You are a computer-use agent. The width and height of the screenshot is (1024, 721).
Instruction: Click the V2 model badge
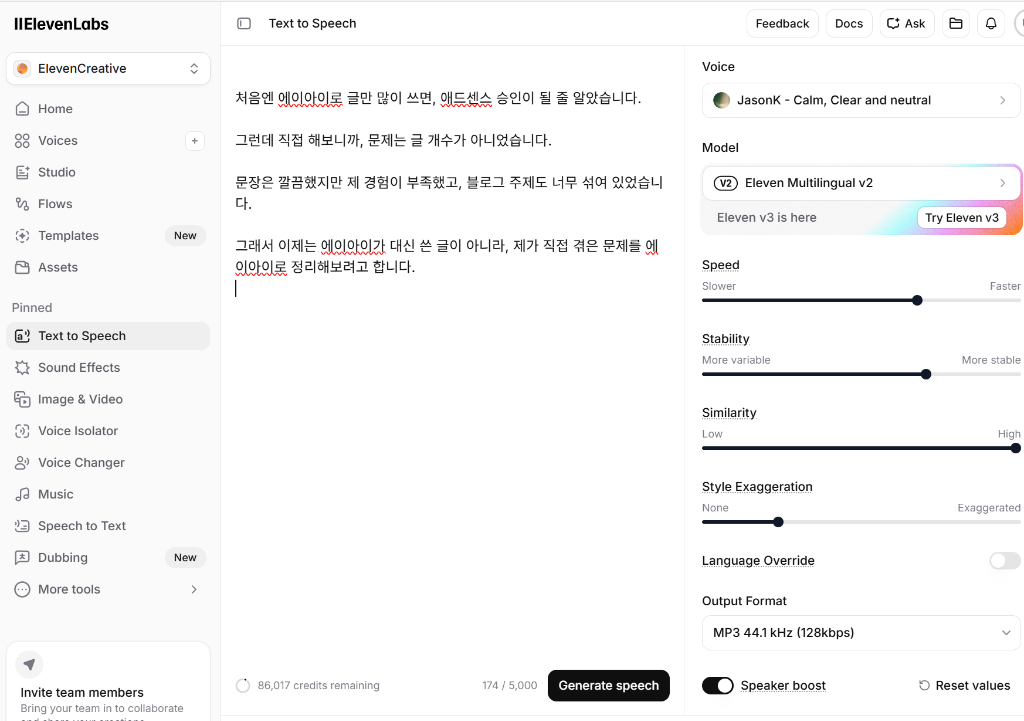(726, 183)
